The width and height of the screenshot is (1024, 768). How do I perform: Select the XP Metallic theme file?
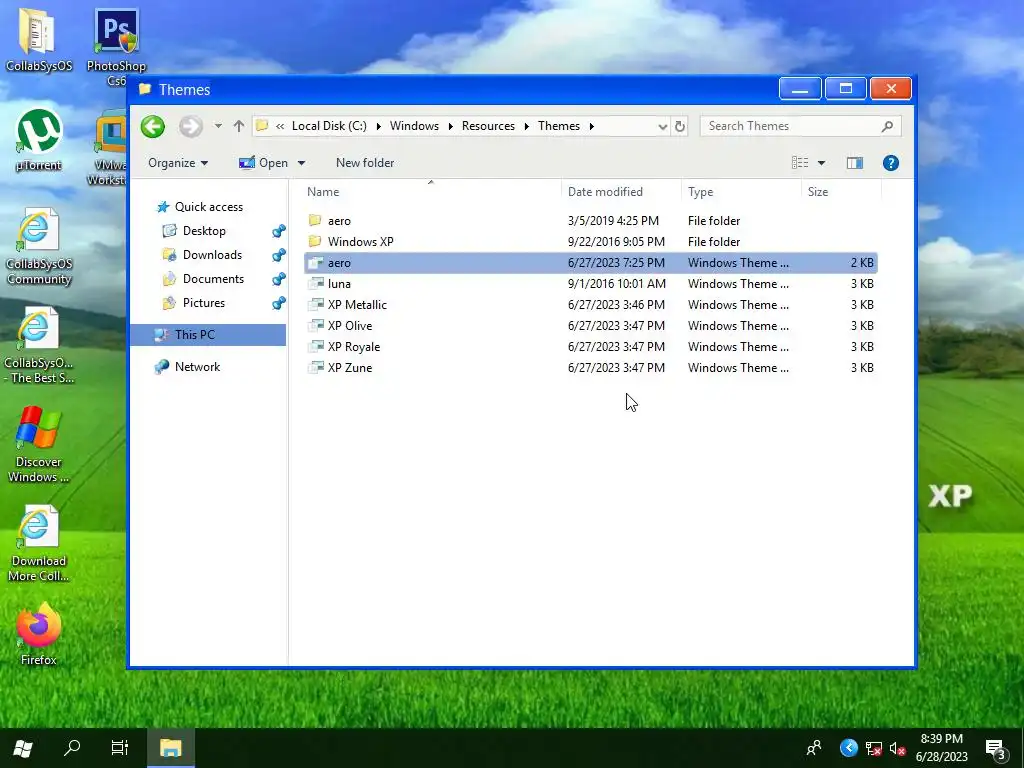point(591,304)
